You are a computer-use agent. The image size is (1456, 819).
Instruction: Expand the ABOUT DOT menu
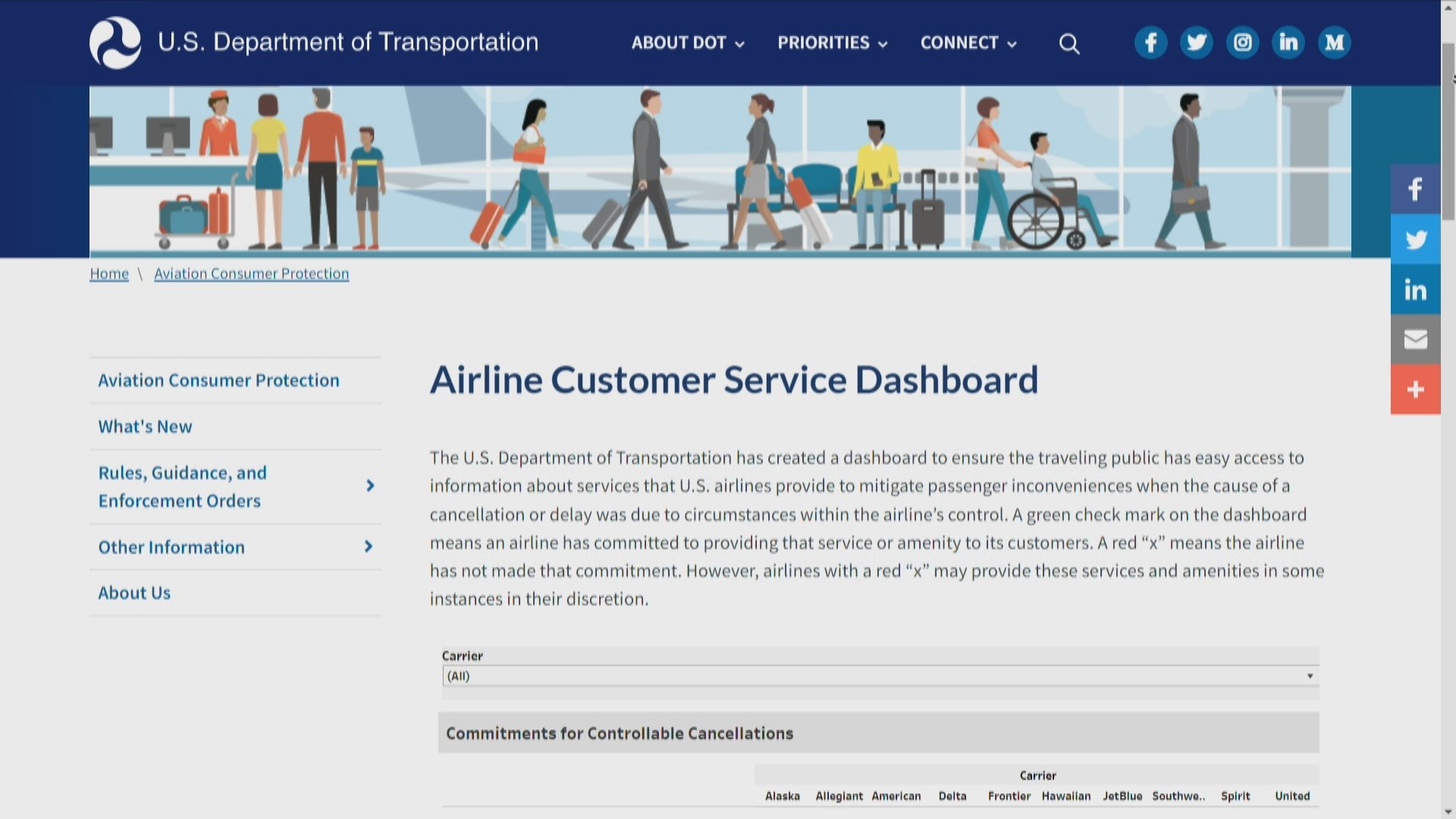coord(688,43)
